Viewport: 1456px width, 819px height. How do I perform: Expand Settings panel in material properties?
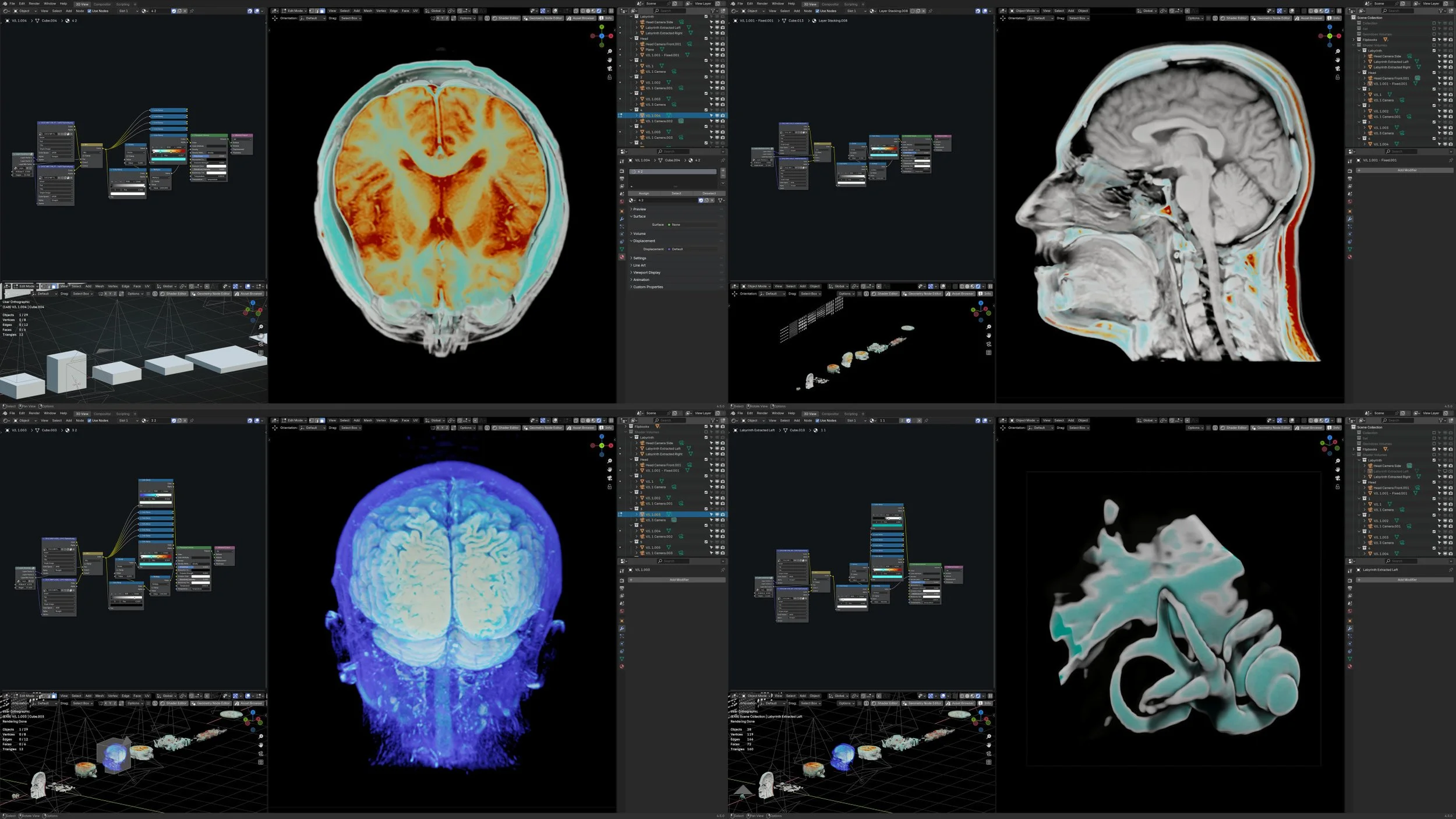(639, 258)
